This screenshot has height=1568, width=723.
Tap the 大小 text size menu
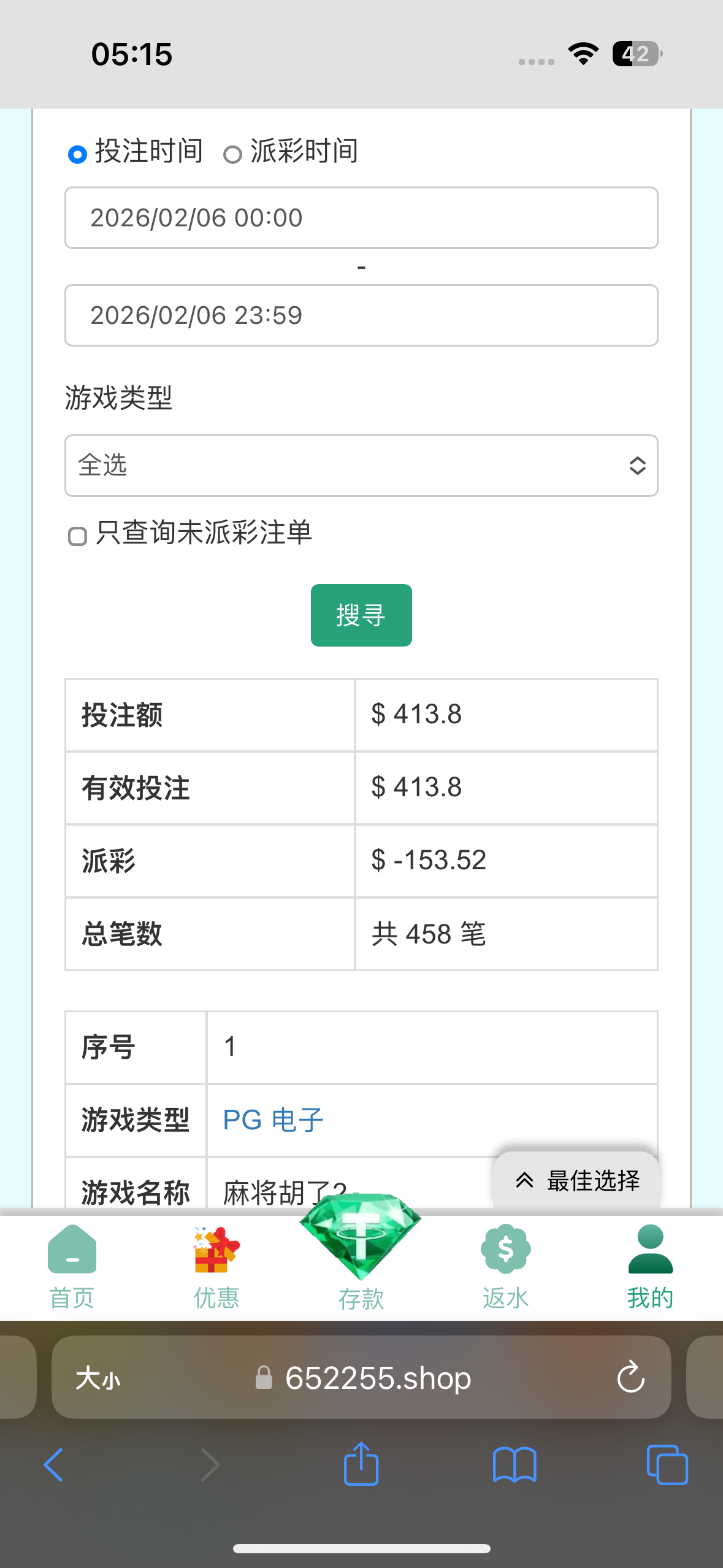(99, 1377)
